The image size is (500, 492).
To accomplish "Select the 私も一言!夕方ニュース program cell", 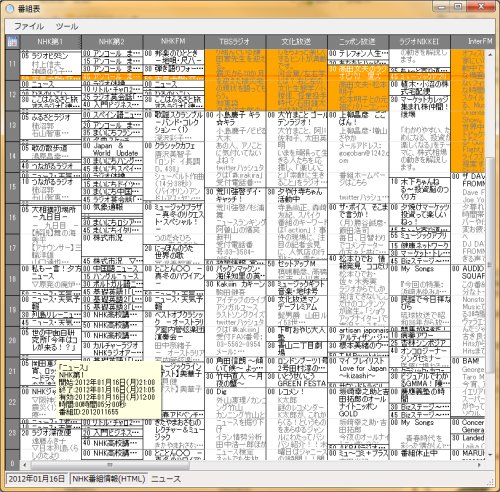I will point(51,277).
